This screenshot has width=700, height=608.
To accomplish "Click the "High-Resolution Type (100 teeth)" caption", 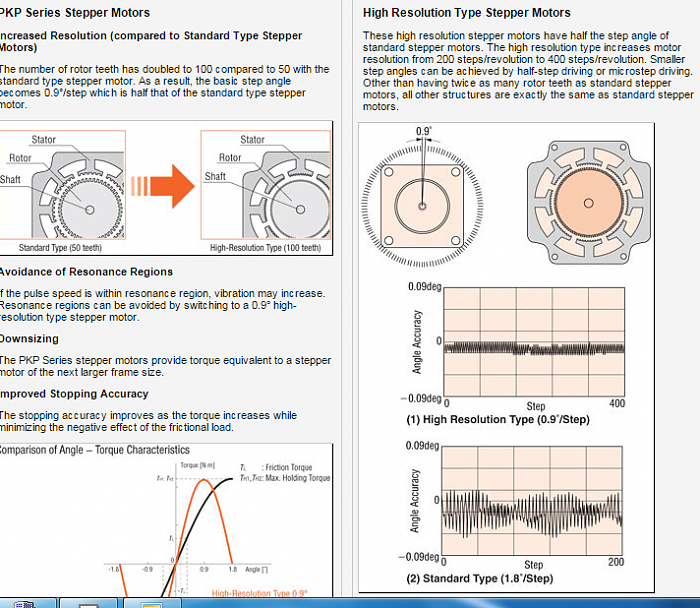I will (266, 248).
